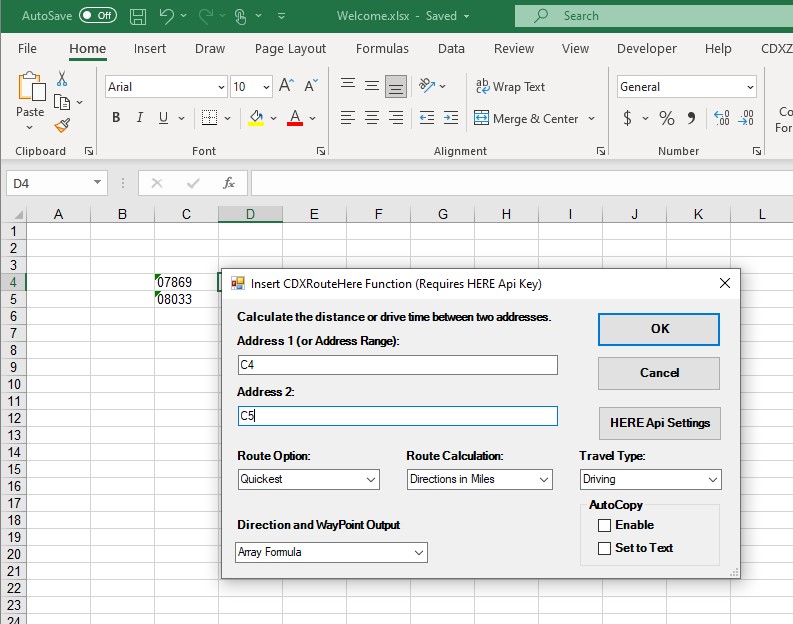Image resolution: width=793 pixels, height=624 pixels.
Task: Expand Merge & Center options arrow
Action: 591,118
